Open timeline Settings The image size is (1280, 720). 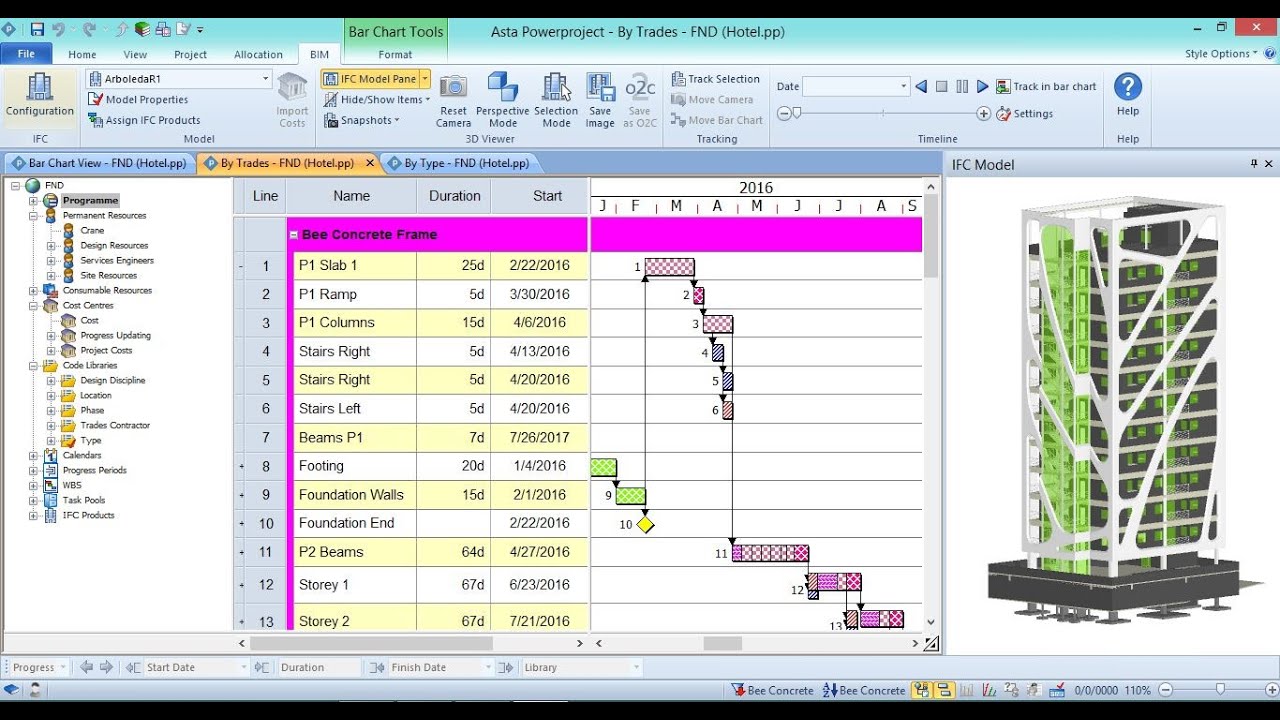click(1024, 114)
